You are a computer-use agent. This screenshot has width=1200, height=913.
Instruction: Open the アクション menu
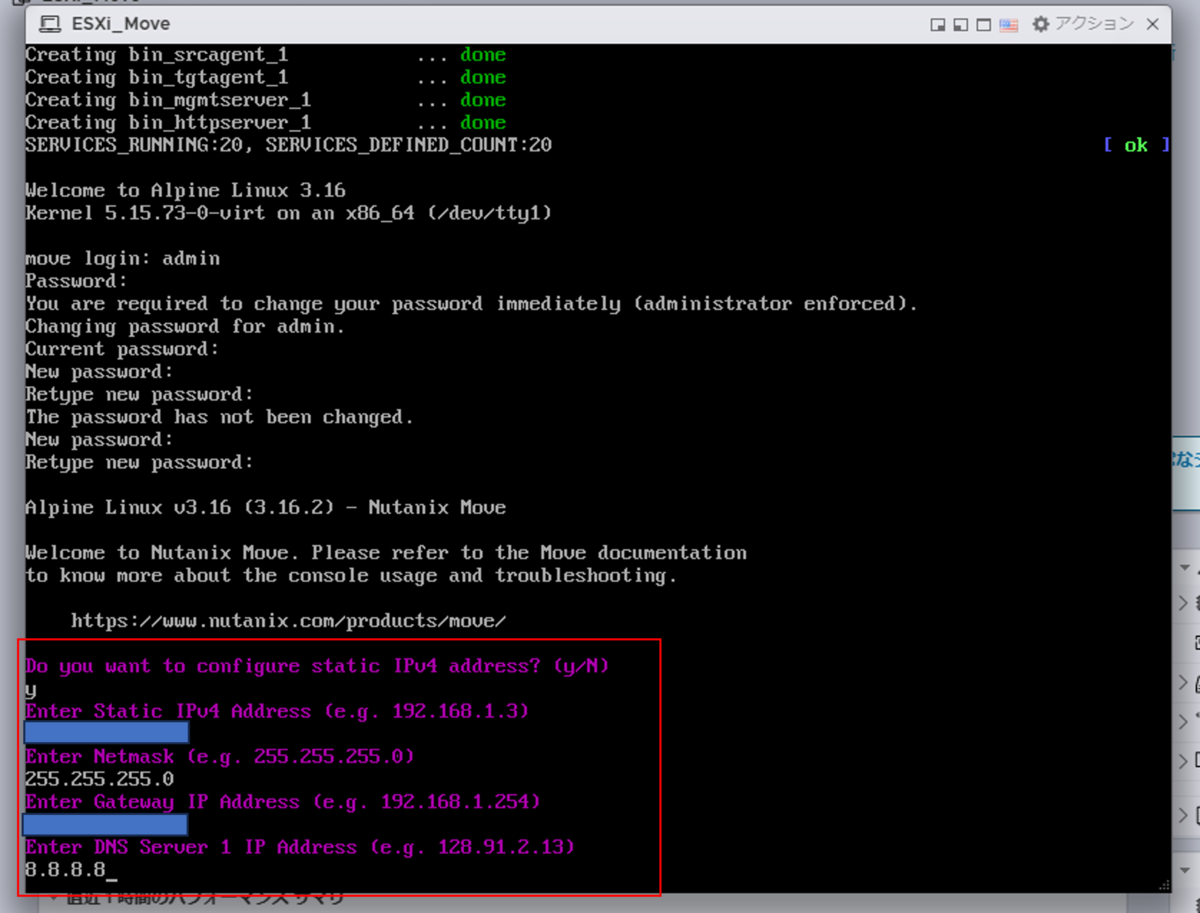click(x=1094, y=24)
